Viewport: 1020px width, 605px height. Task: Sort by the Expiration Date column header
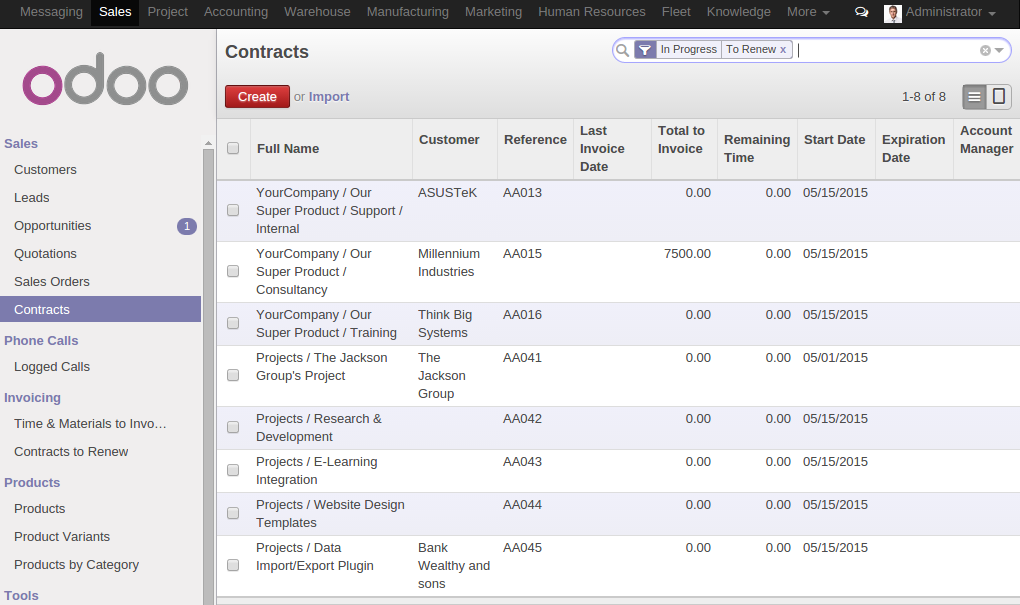[913, 149]
